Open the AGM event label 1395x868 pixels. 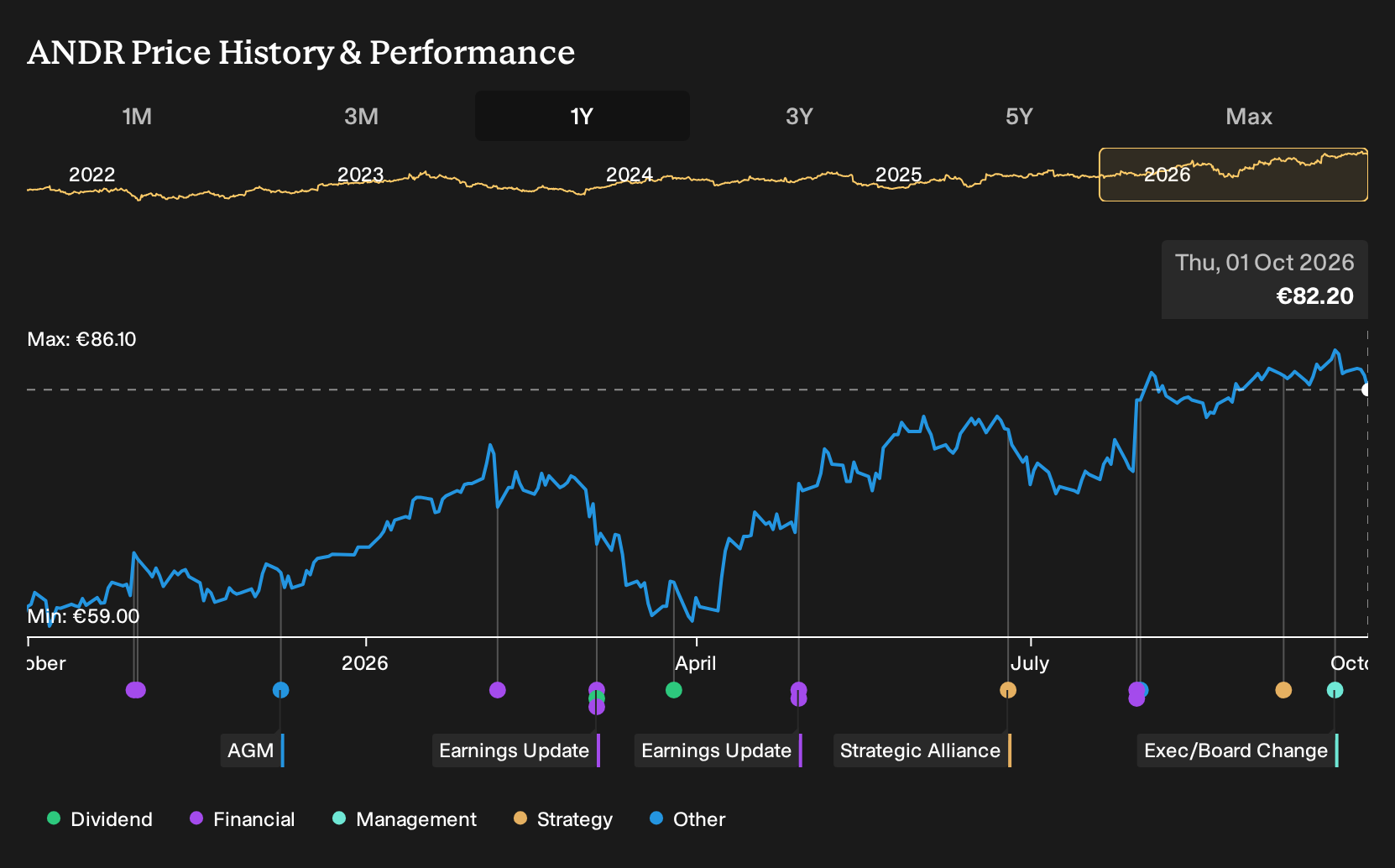252,750
